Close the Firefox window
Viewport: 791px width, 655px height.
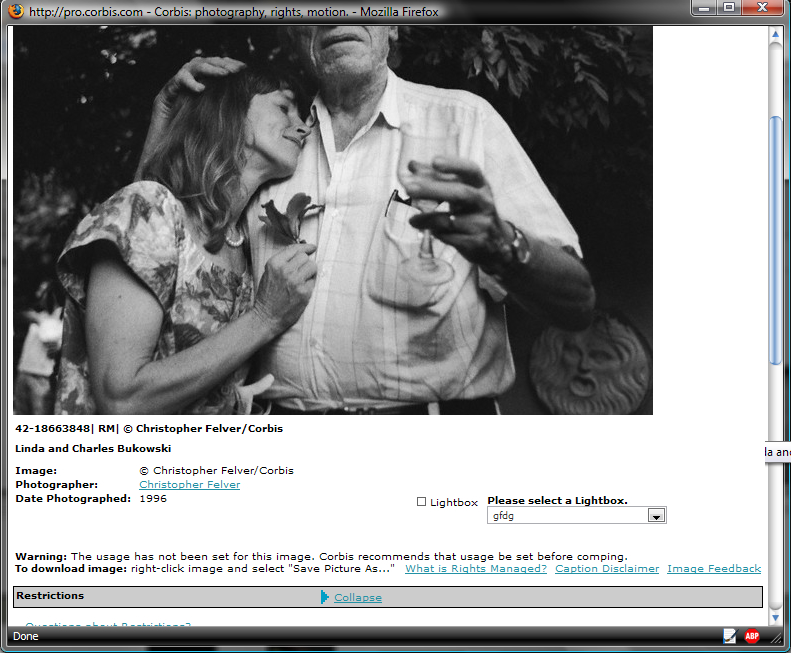[762, 8]
